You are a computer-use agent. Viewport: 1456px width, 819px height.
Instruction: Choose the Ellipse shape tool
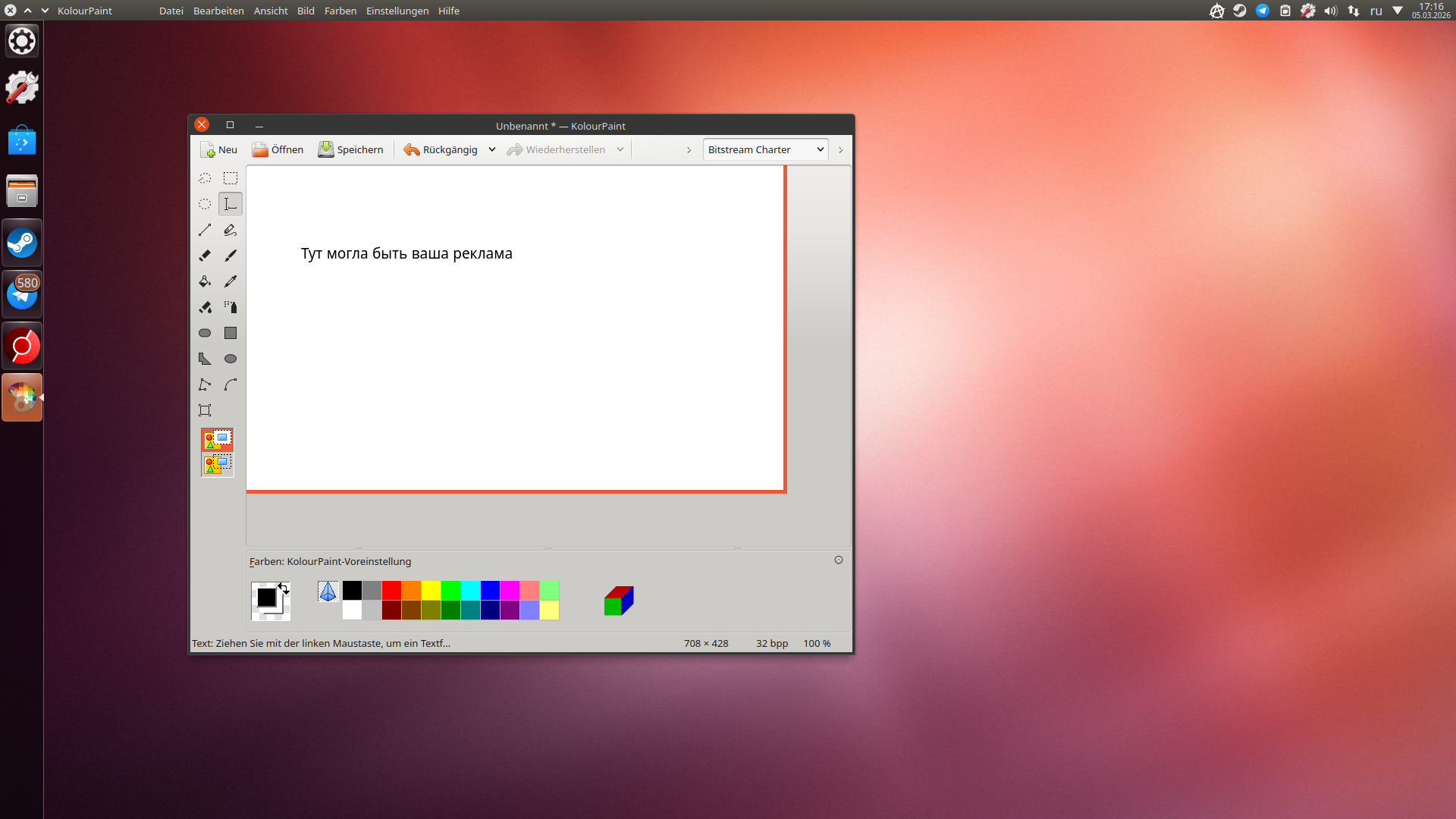[231, 359]
